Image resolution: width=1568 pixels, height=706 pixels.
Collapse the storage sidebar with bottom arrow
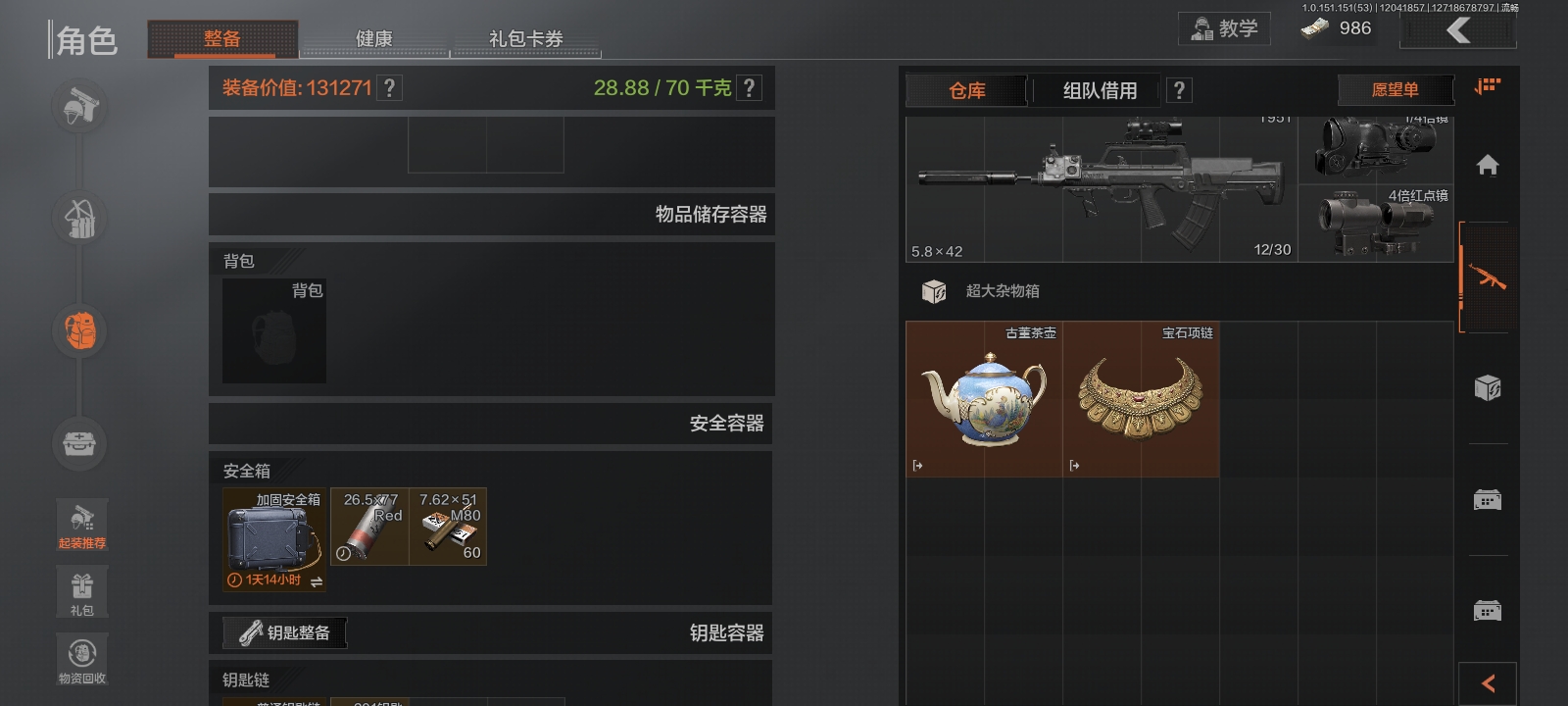(x=1488, y=683)
